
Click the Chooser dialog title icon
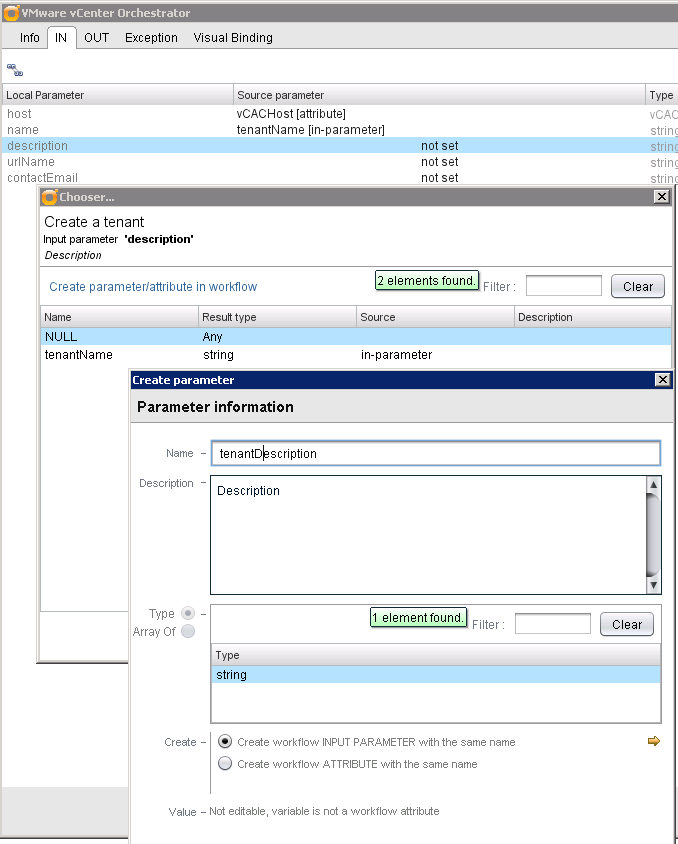click(x=50, y=197)
